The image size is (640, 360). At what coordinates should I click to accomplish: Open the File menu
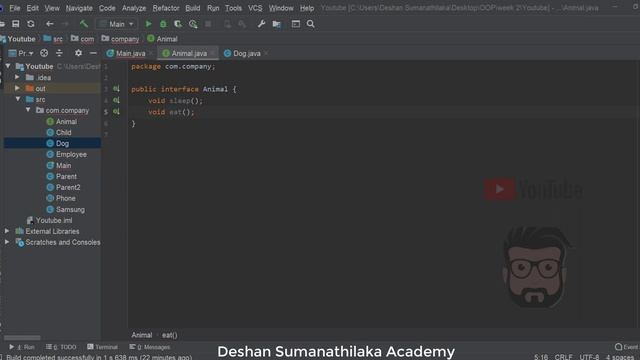[15, 8]
